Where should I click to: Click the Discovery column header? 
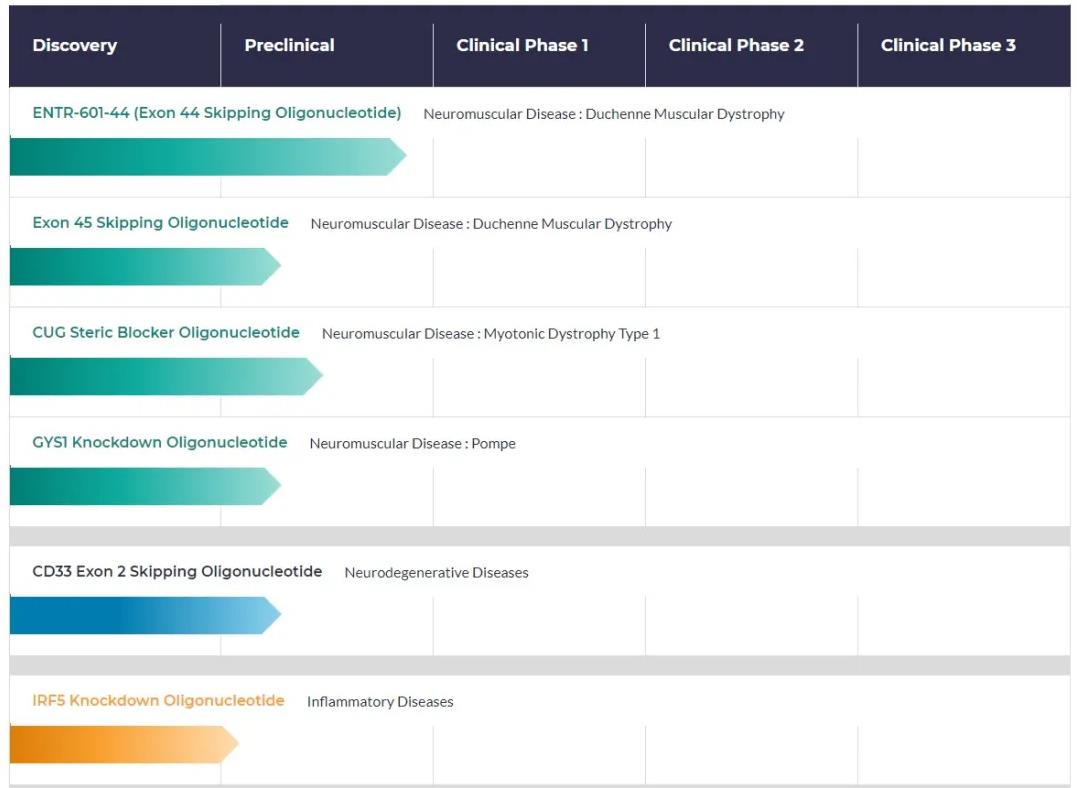[x=75, y=46]
